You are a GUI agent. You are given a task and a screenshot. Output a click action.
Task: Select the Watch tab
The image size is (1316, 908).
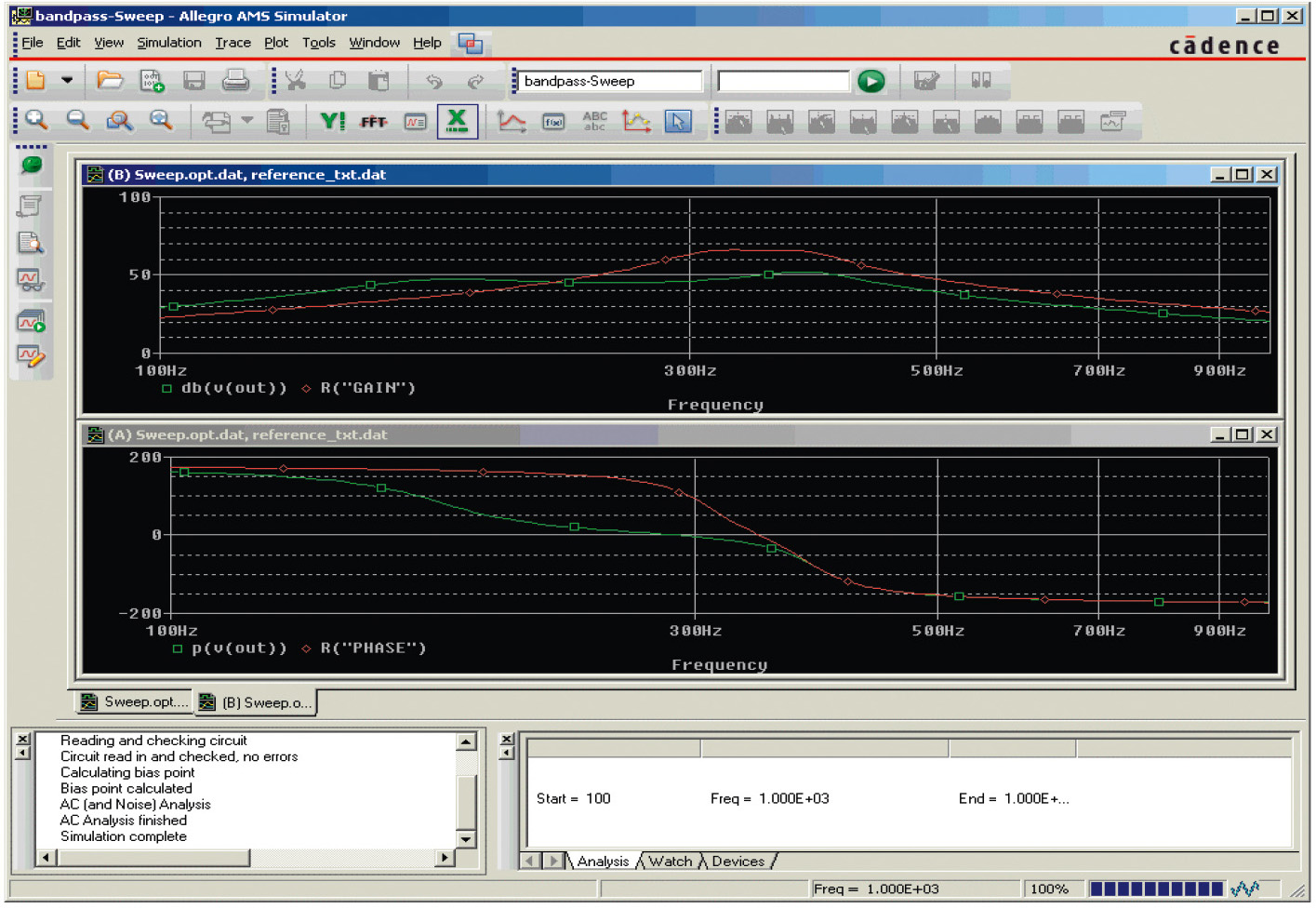(x=671, y=861)
